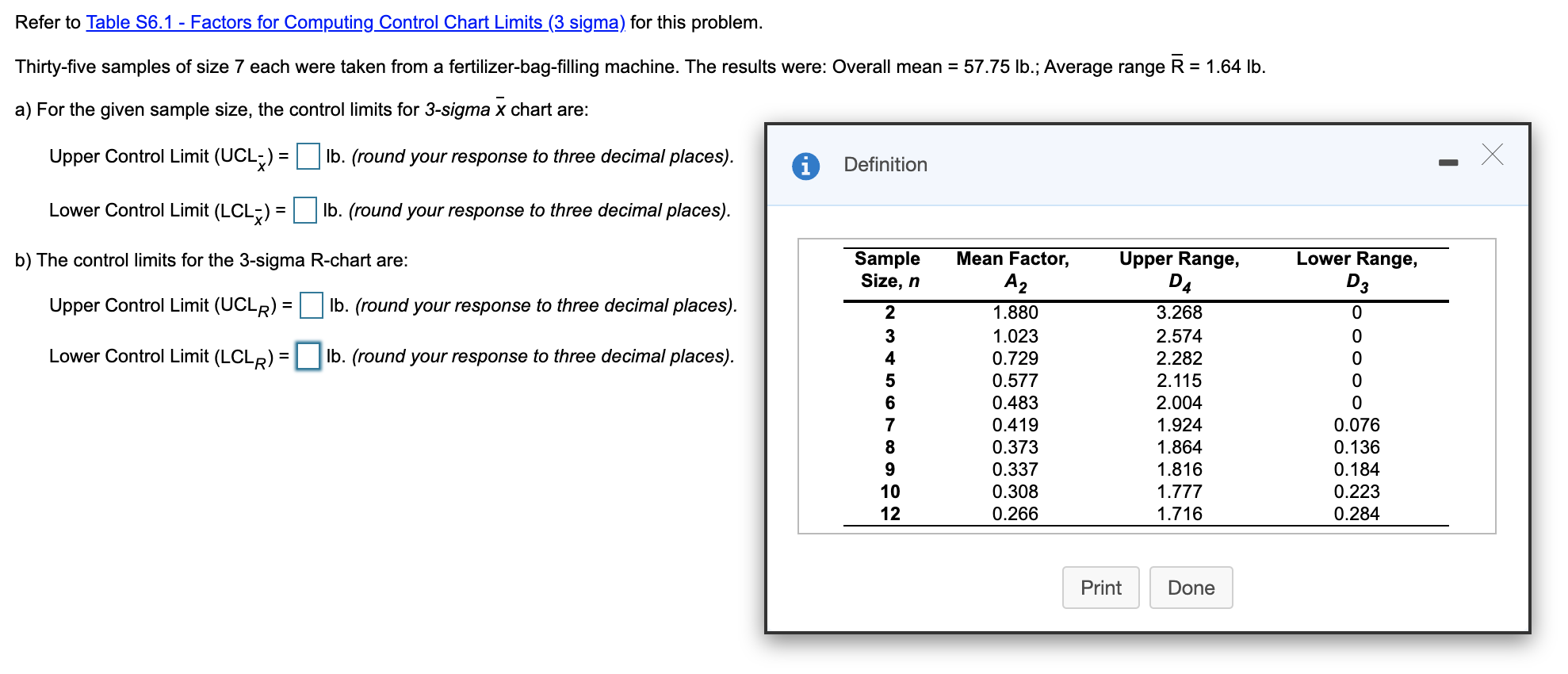1568x674 pixels.
Task: Click the Done button
Action: pyautogui.click(x=1191, y=587)
